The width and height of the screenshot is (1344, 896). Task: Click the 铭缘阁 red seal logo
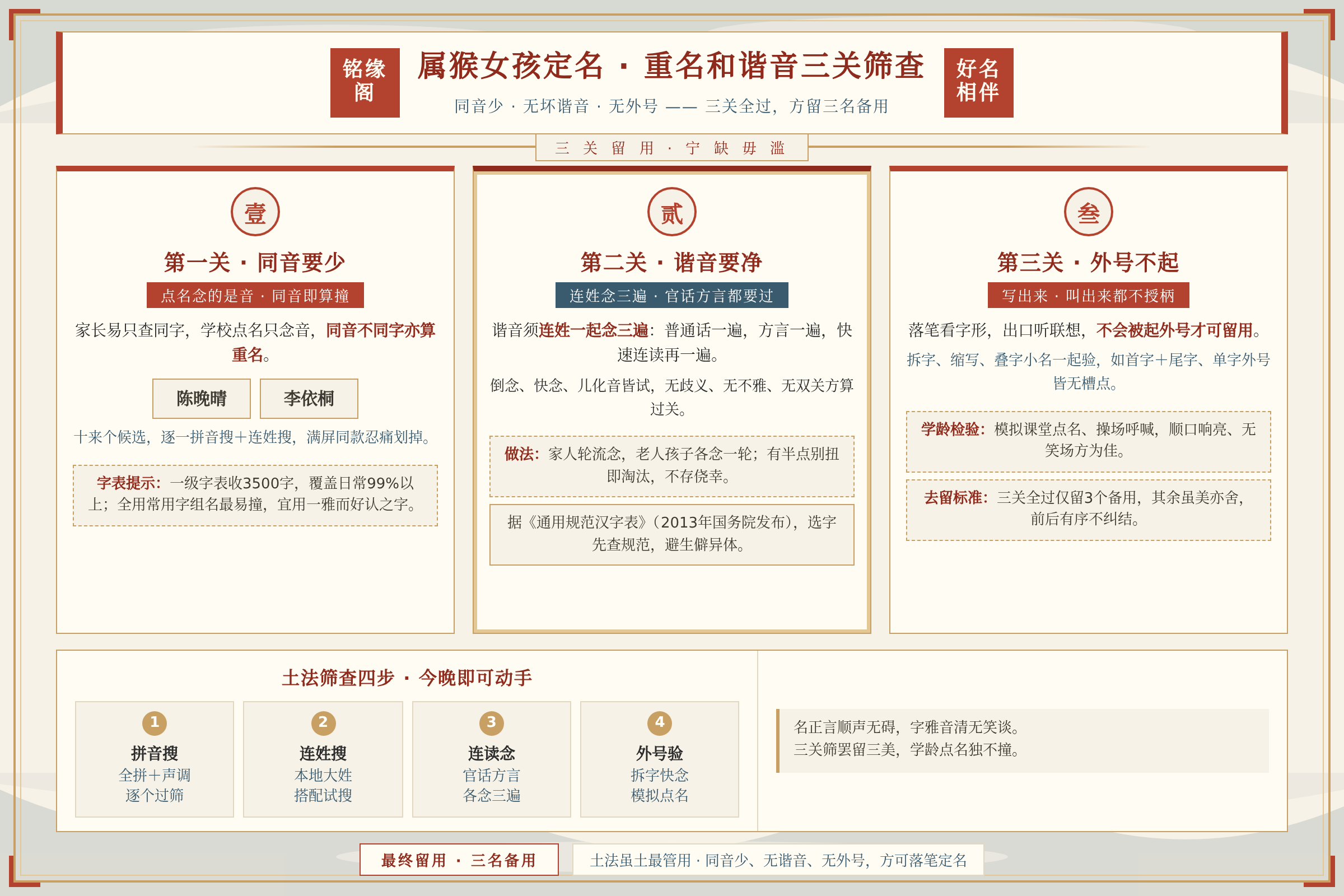[x=365, y=83]
